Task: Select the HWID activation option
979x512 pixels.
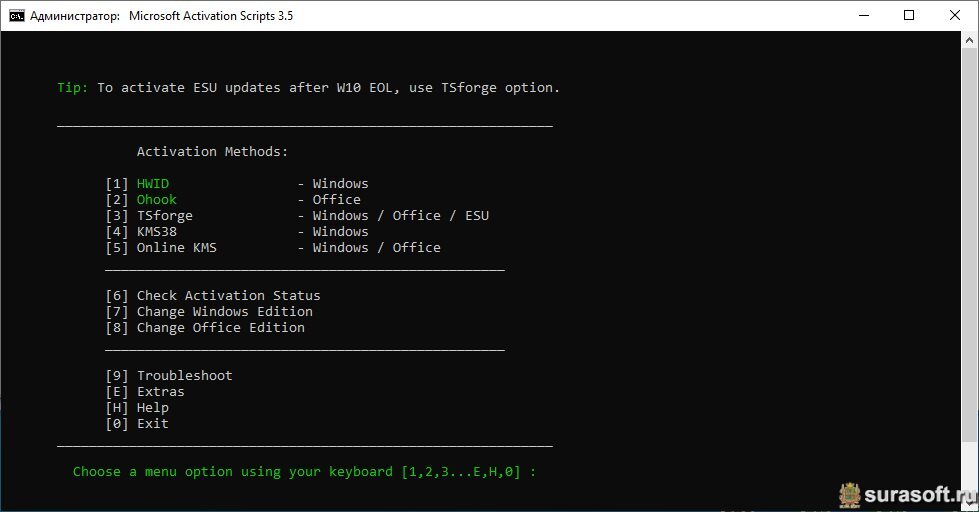Action: [x=153, y=184]
